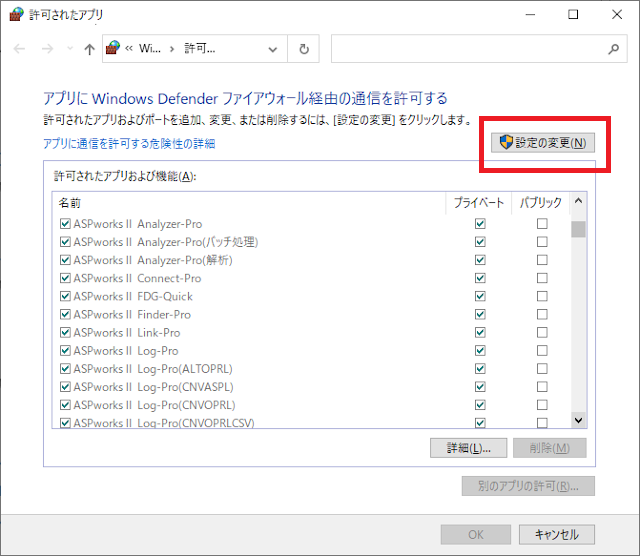
Task: Open recent locations dropdown arrow
Action: 70,49
